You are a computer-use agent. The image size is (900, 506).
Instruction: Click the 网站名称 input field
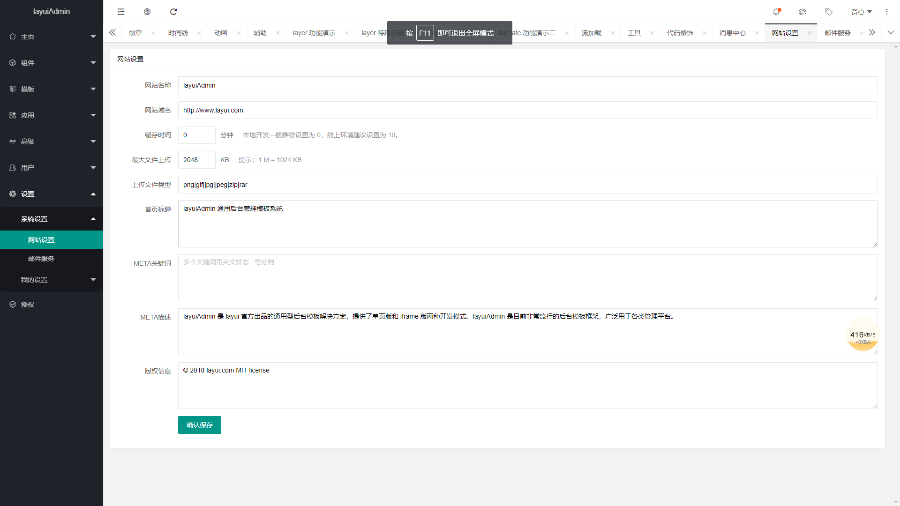(527, 85)
